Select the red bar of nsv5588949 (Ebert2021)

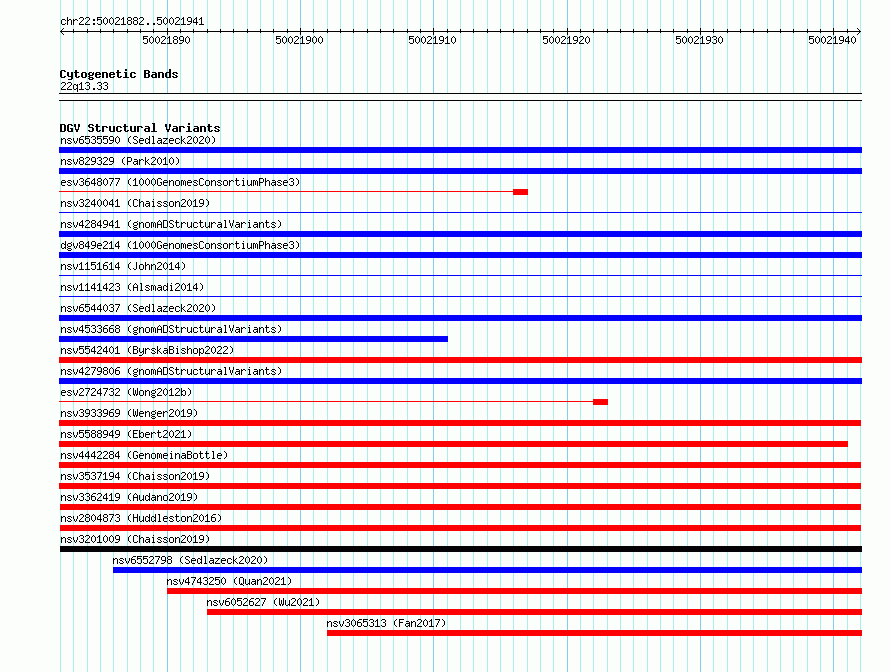454,444
